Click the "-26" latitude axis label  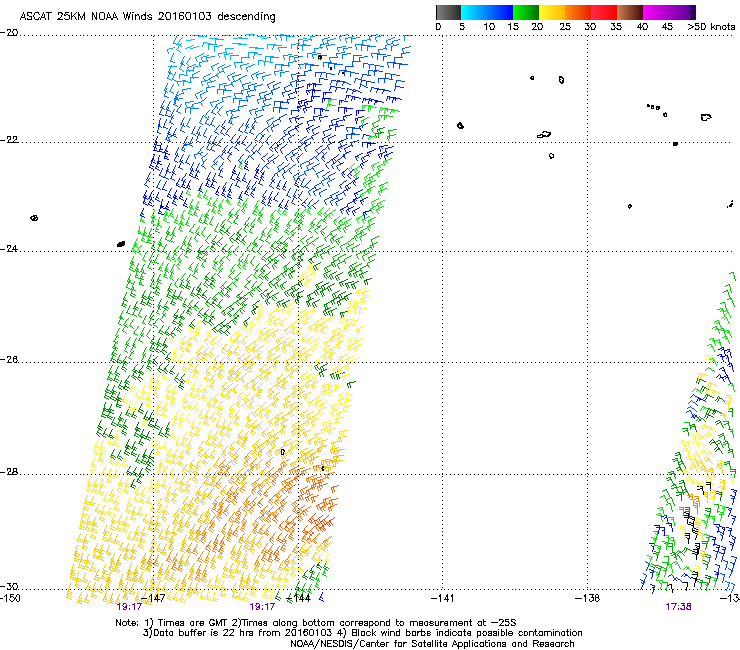coord(9,360)
